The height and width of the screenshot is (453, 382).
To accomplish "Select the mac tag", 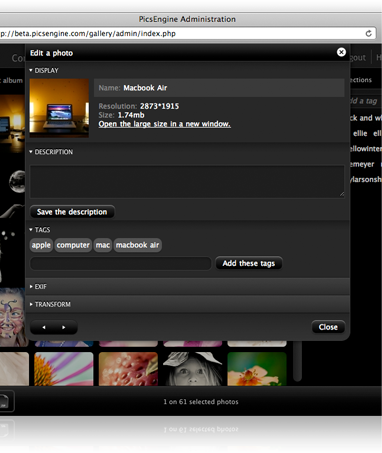I will point(103,245).
